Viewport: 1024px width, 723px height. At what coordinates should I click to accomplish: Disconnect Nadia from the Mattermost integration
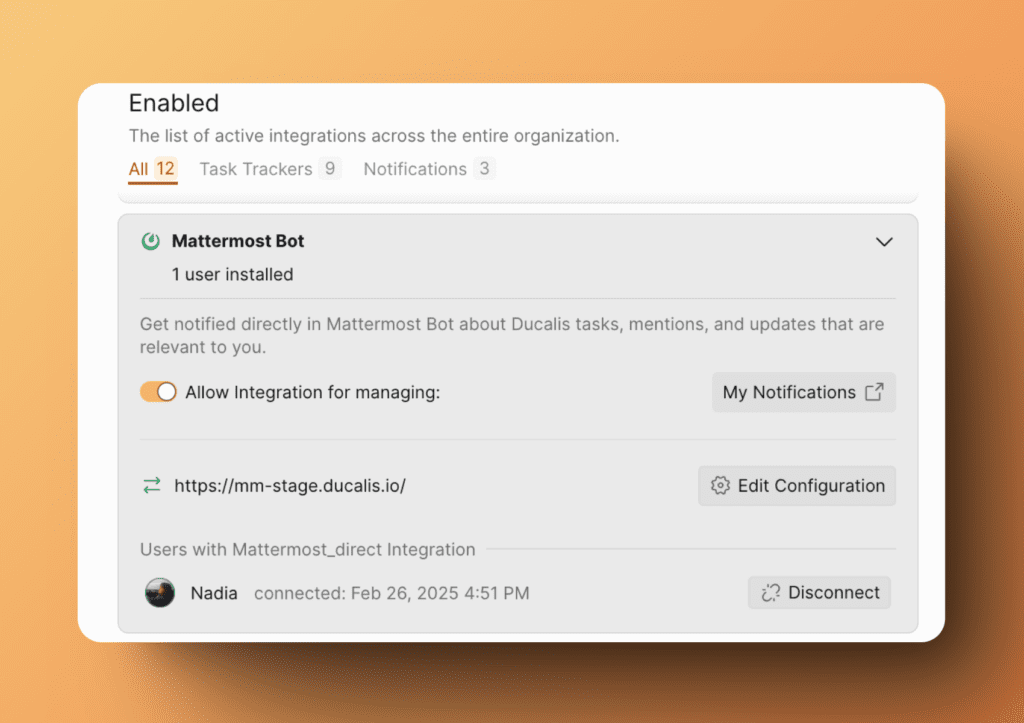[819, 593]
